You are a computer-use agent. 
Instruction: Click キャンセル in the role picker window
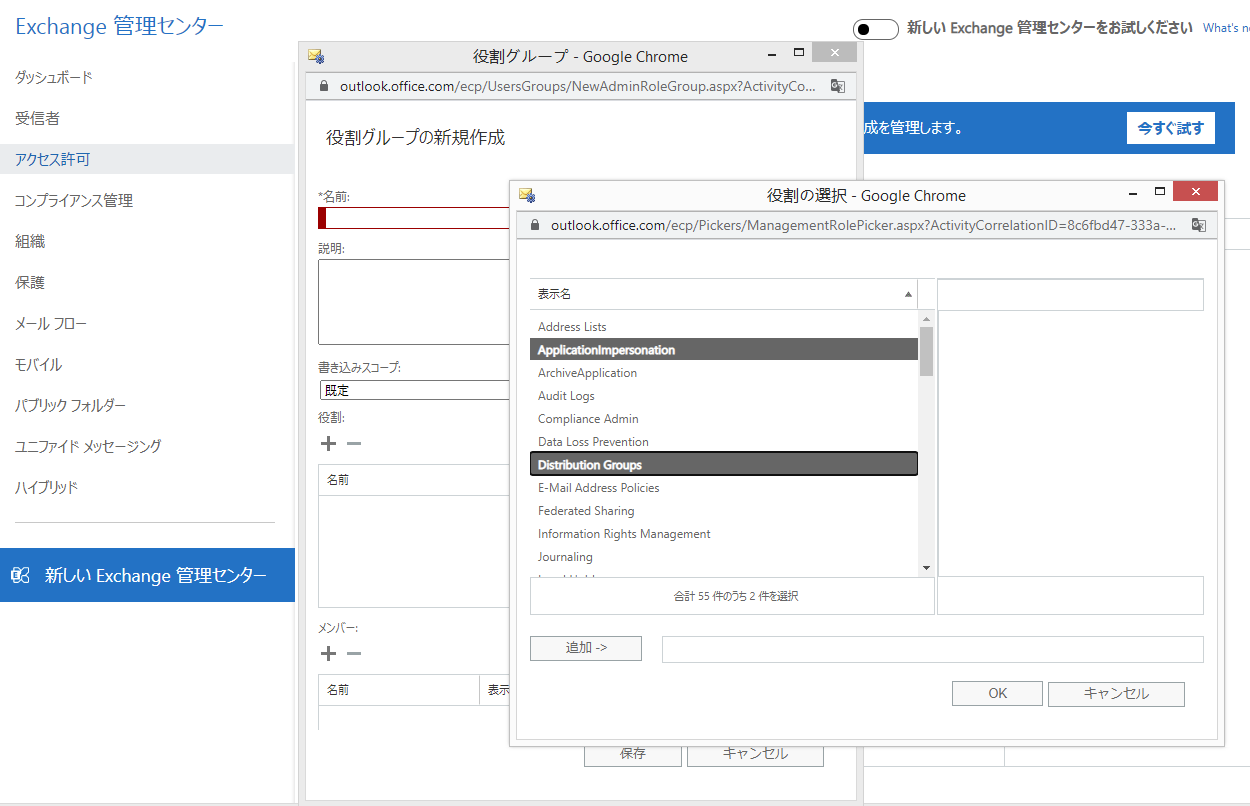click(1117, 693)
